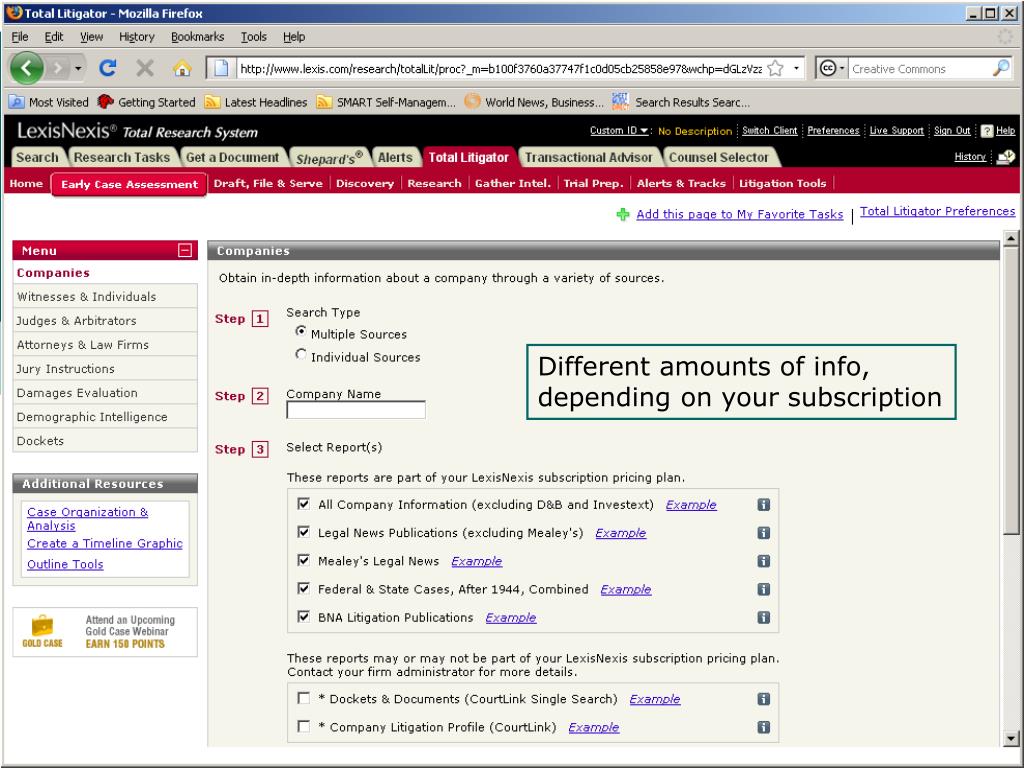Uncheck Legal News Publications checkbox
1024x768 pixels.
(x=303, y=532)
